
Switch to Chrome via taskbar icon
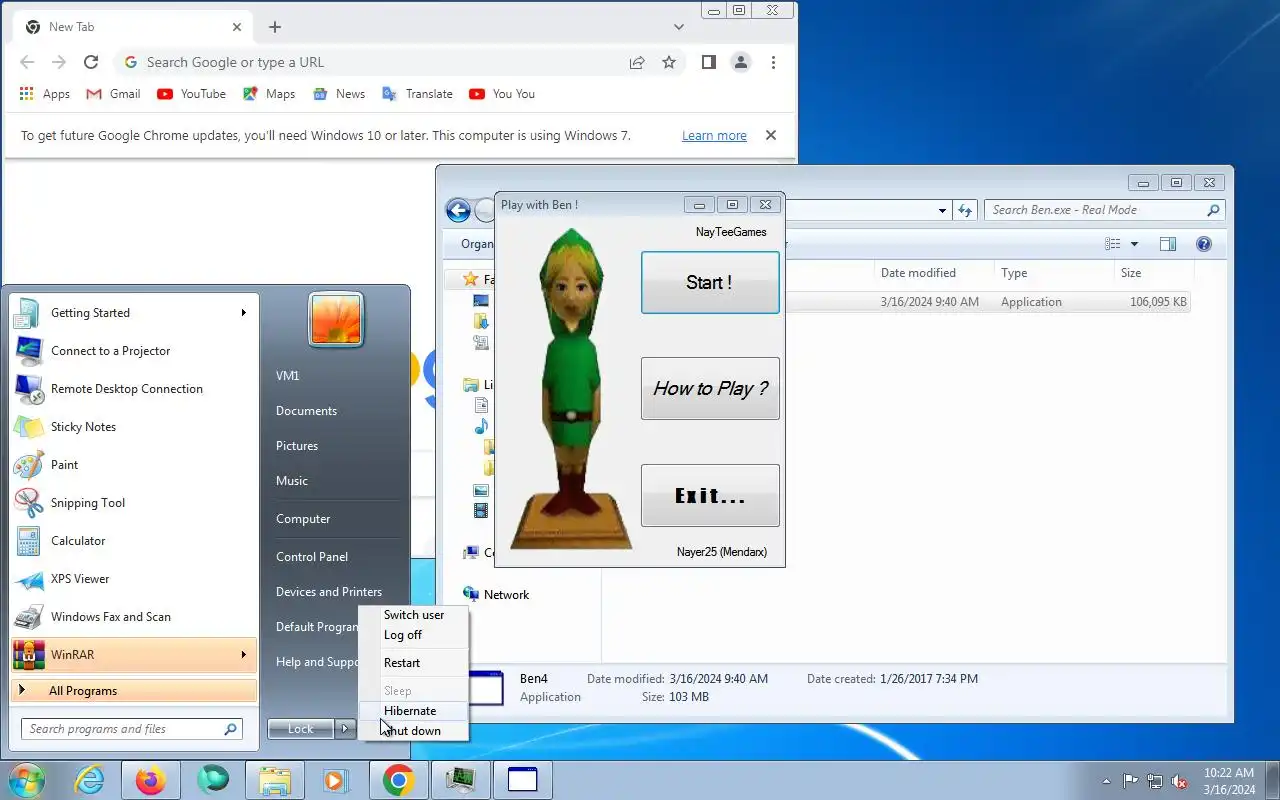click(398, 780)
